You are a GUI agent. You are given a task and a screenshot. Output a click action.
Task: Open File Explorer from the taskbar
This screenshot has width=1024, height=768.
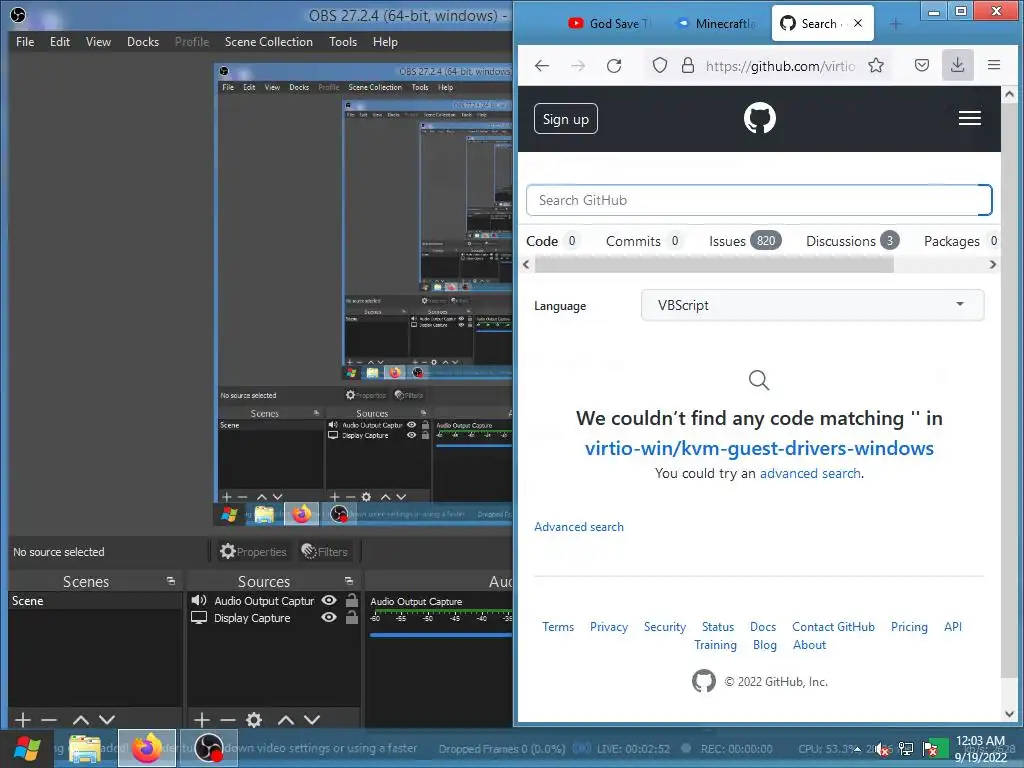tap(85, 748)
